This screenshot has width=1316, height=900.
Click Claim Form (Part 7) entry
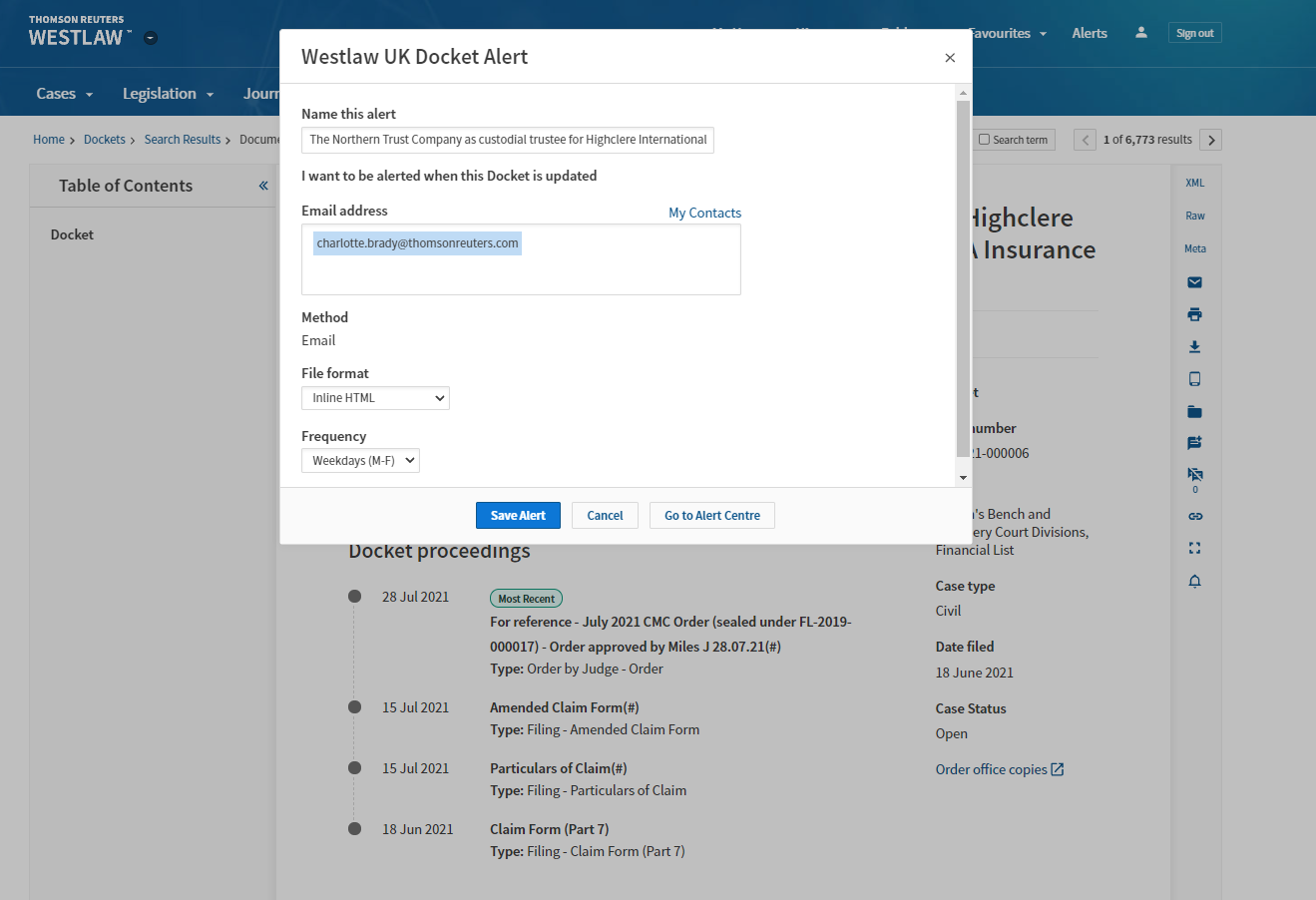(x=550, y=829)
